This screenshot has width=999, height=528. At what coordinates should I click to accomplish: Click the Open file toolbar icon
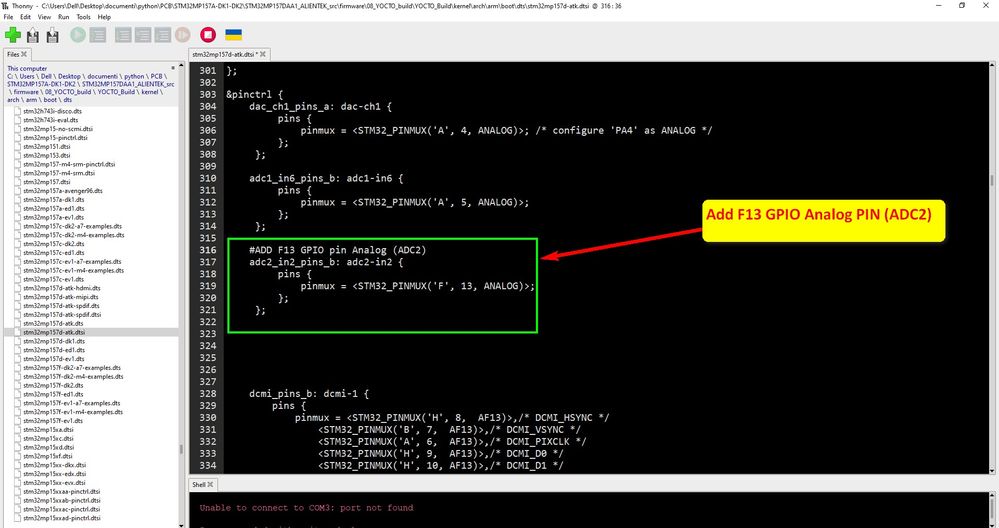click(x=32, y=34)
